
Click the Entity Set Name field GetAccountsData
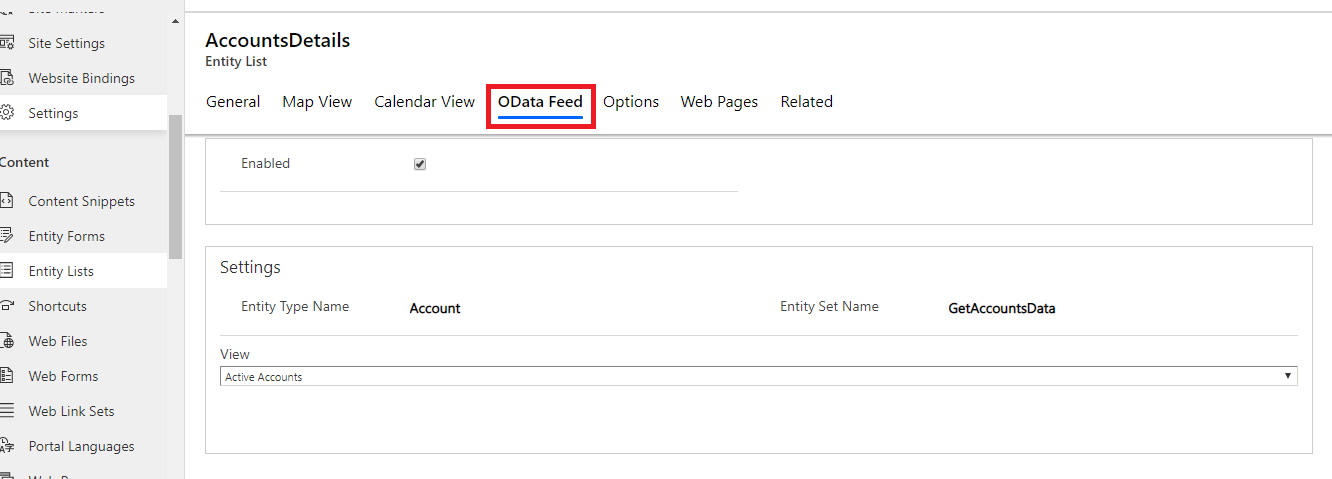1001,309
